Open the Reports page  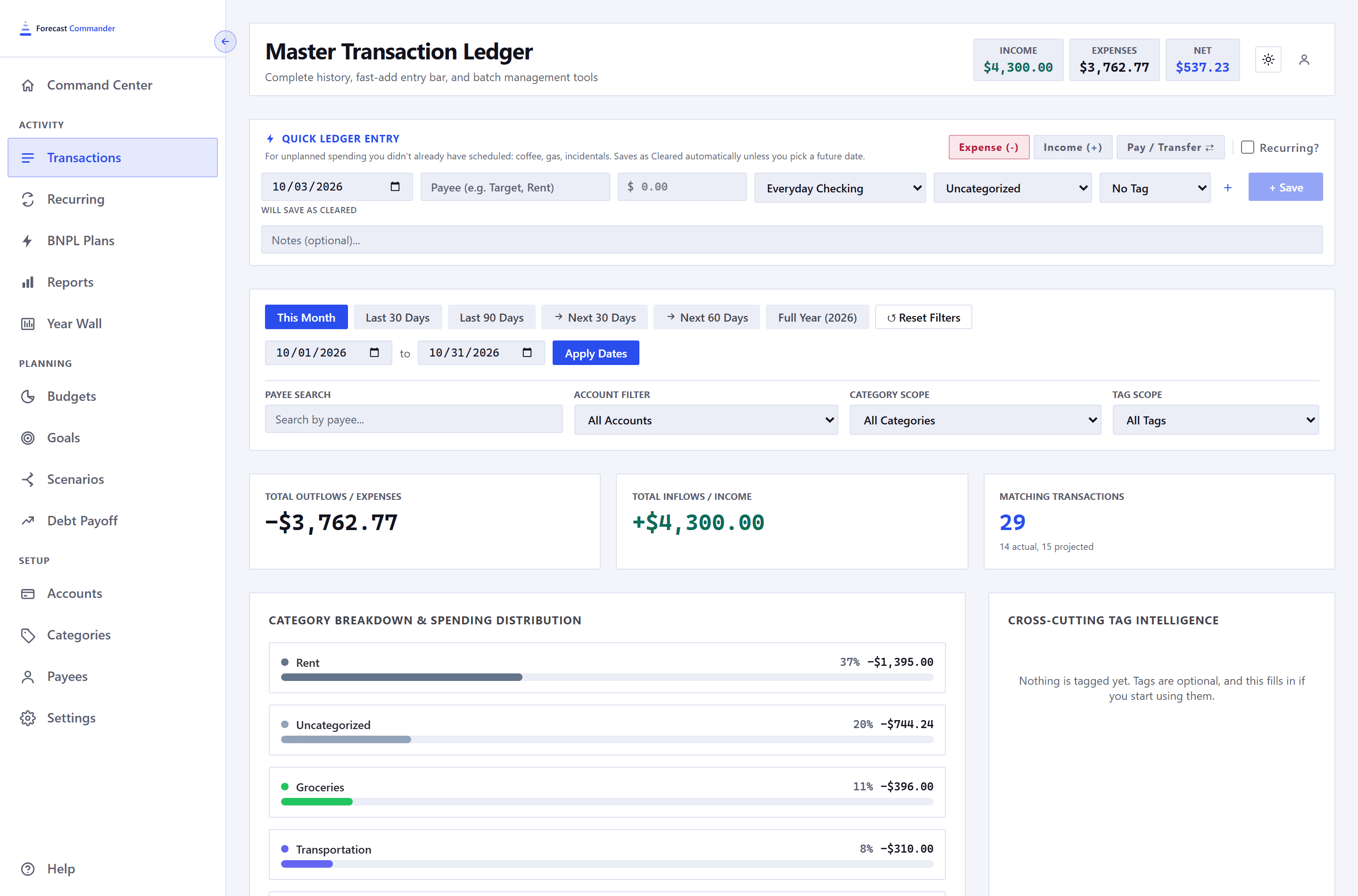113,282
